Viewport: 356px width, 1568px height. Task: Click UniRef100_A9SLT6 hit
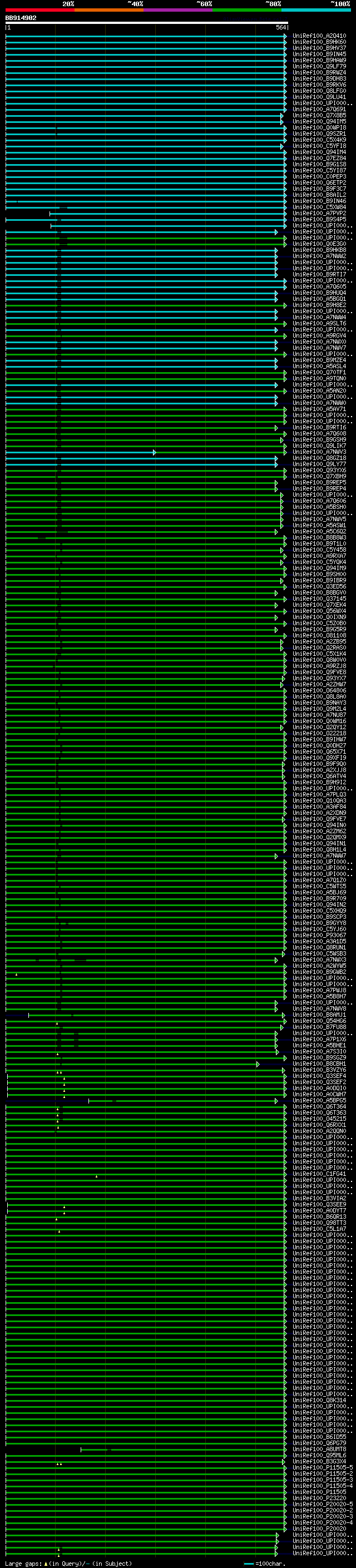coord(319,324)
